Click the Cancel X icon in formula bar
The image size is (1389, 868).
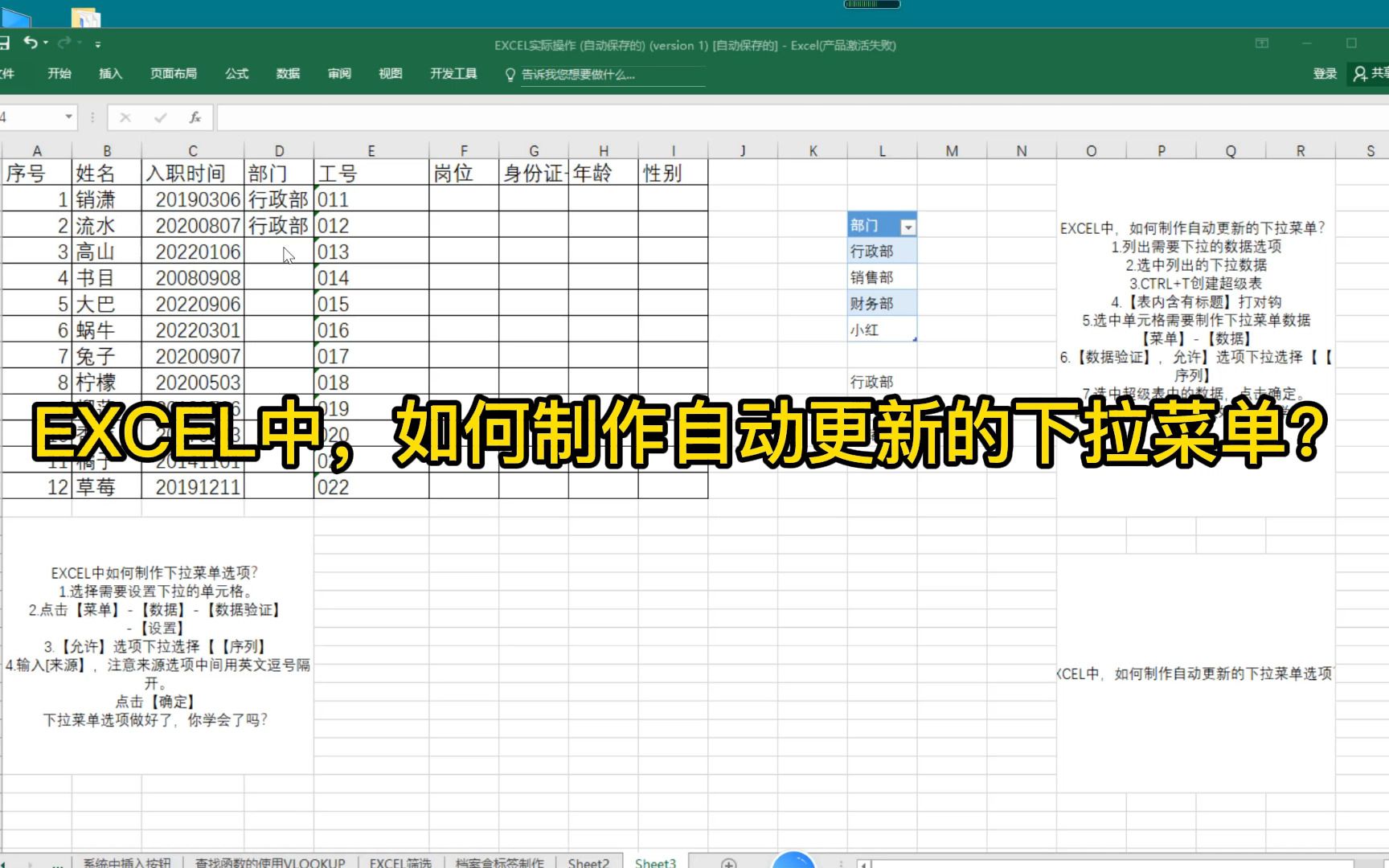click(x=125, y=118)
